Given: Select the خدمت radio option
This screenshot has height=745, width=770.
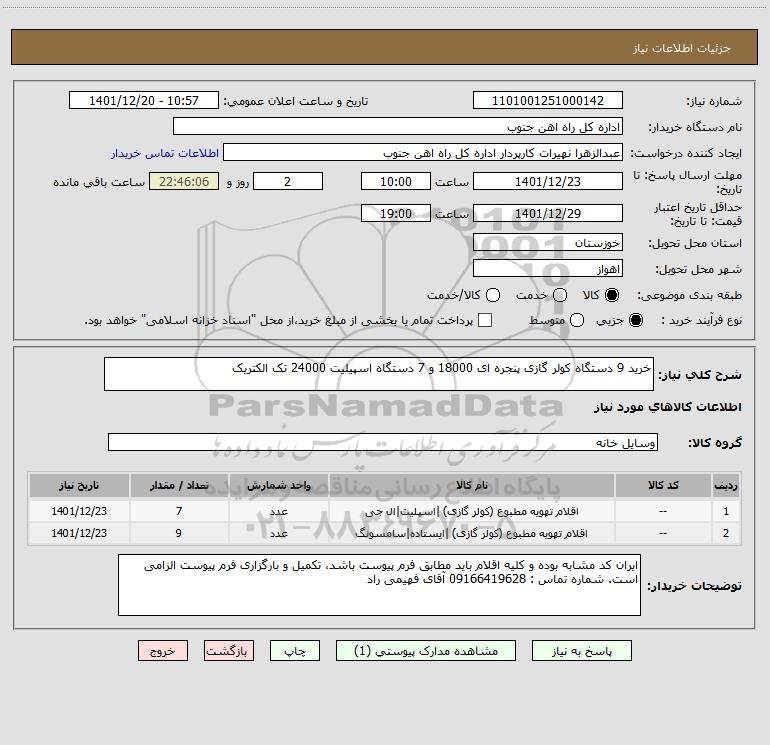Looking at the screenshot, I should click(560, 295).
